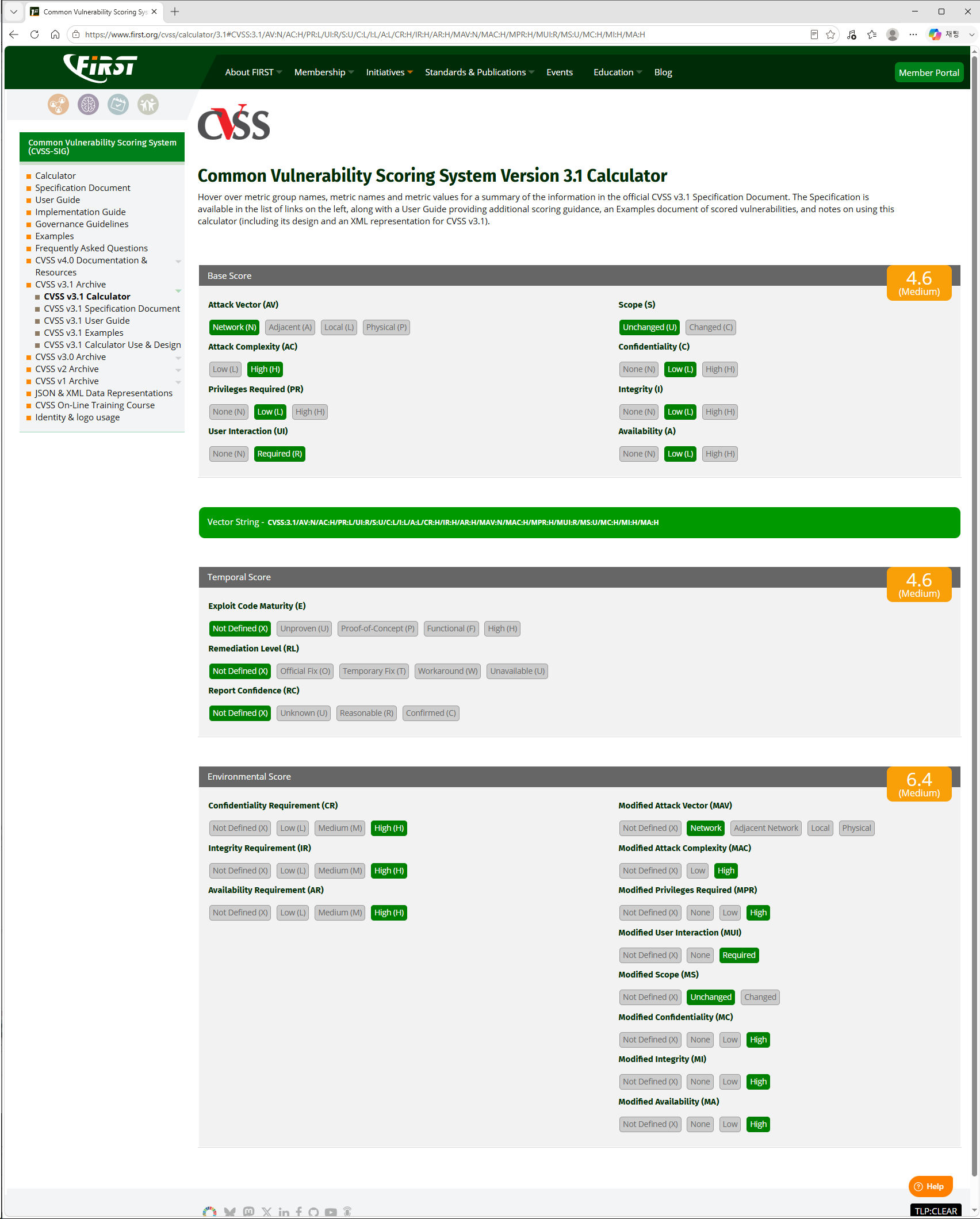Open the GitHub footer icon
Image resolution: width=980 pixels, height=1219 pixels.
tap(313, 1212)
